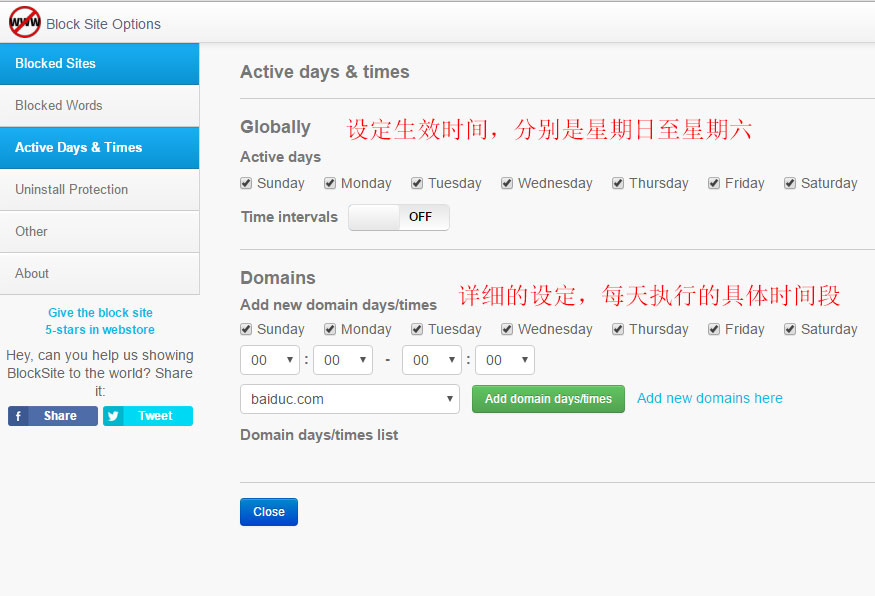The width and height of the screenshot is (875, 596).
Task: Follow the Add new domains here link
Action: point(710,398)
